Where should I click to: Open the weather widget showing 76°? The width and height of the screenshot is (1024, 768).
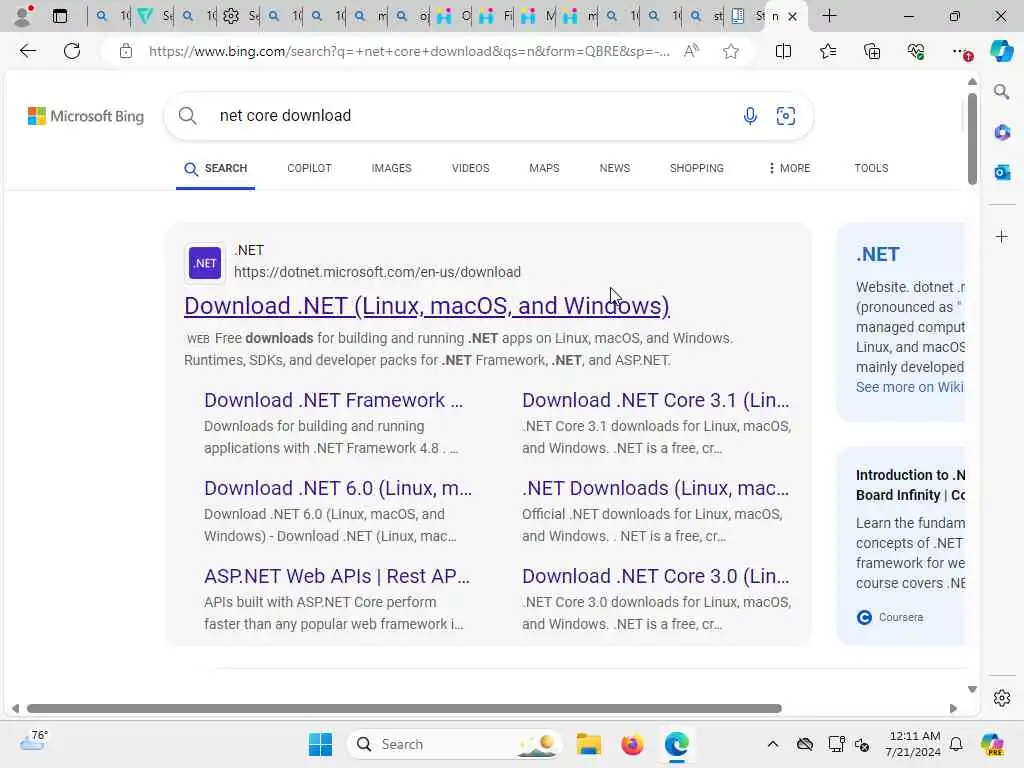tap(34, 741)
